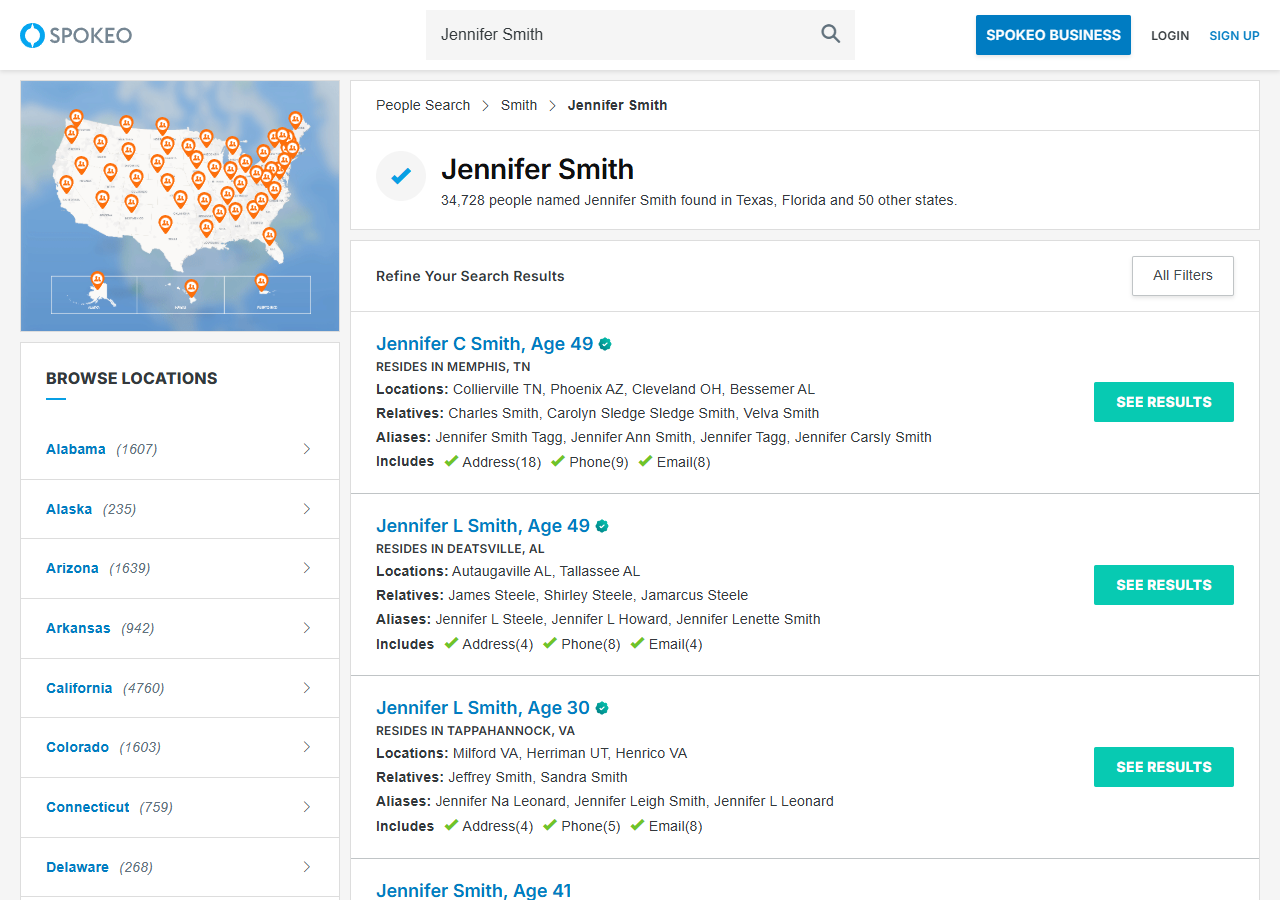Browse the Arizona location link
This screenshot has height=900, width=1280.
72,568
